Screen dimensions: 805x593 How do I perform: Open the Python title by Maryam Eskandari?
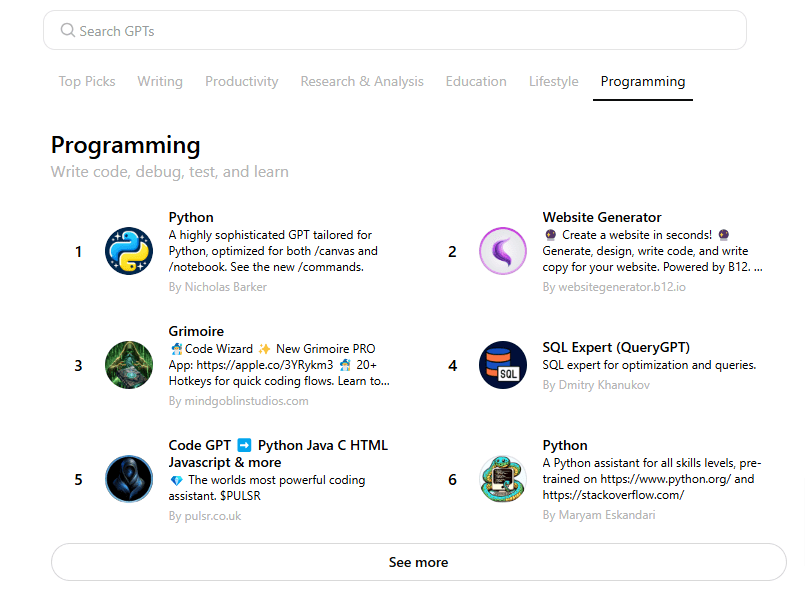click(x=565, y=445)
